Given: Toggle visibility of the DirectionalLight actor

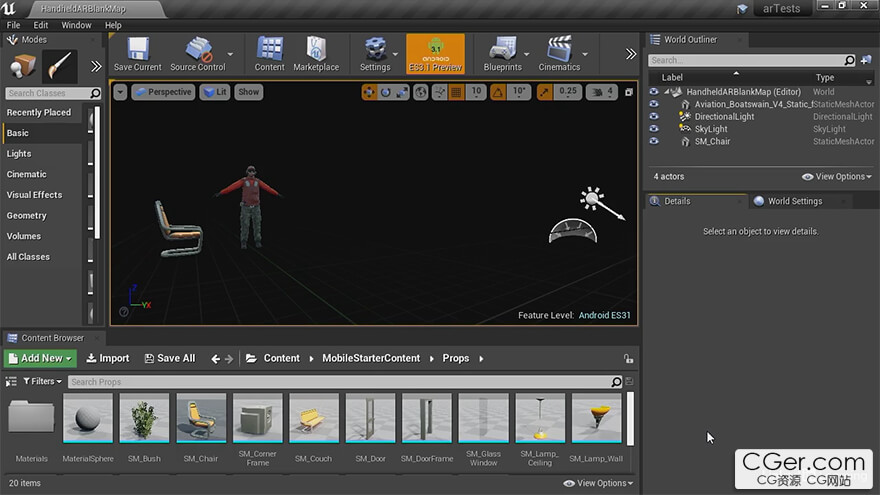Looking at the screenshot, I should coord(654,116).
